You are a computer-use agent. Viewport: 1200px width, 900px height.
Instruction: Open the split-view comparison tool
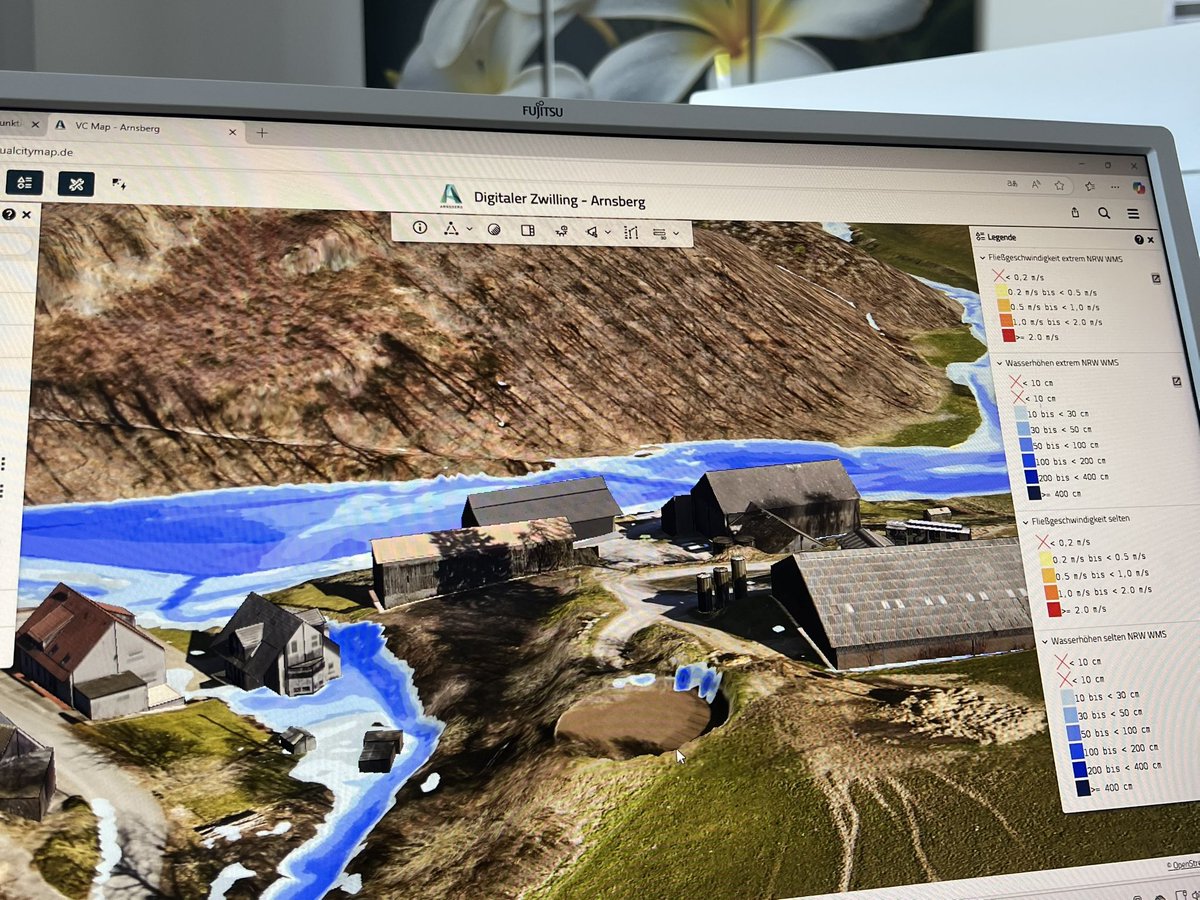(x=527, y=229)
